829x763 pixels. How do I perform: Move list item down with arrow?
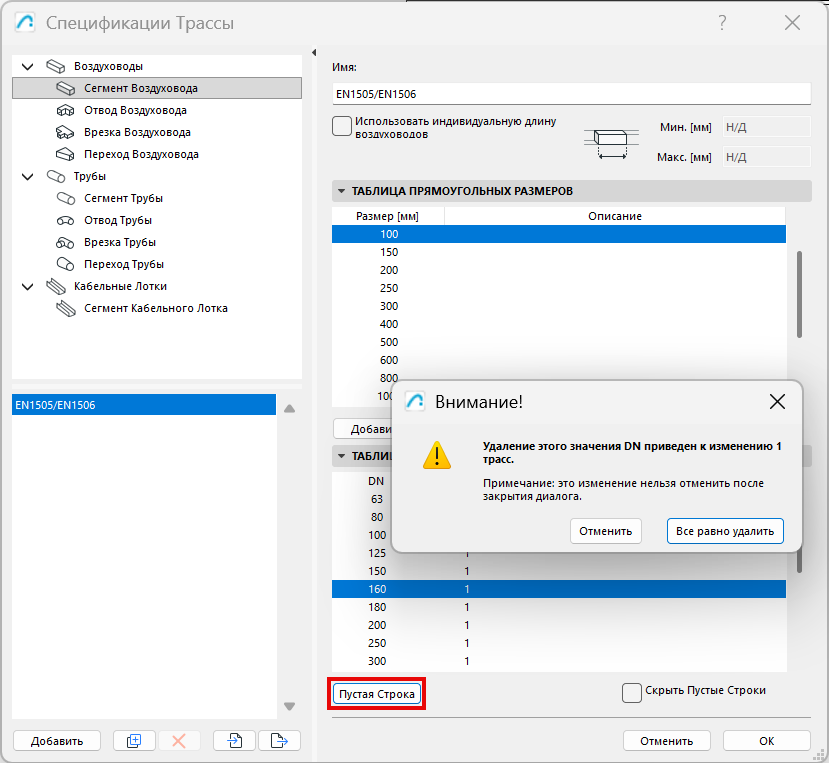pyautogui.click(x=290, y=706)
